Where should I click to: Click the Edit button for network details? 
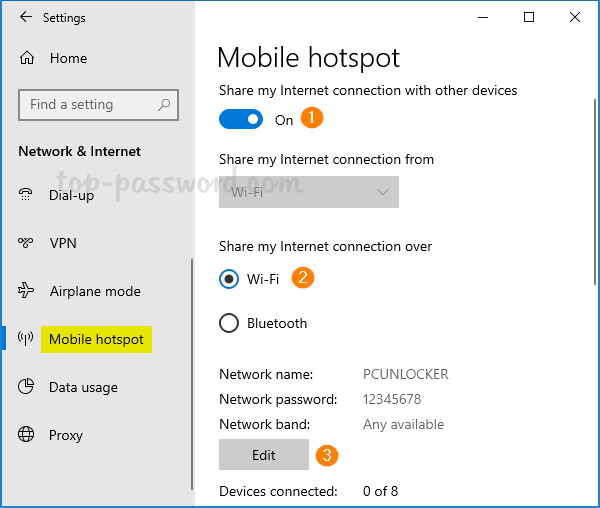[x=264, y=455]
